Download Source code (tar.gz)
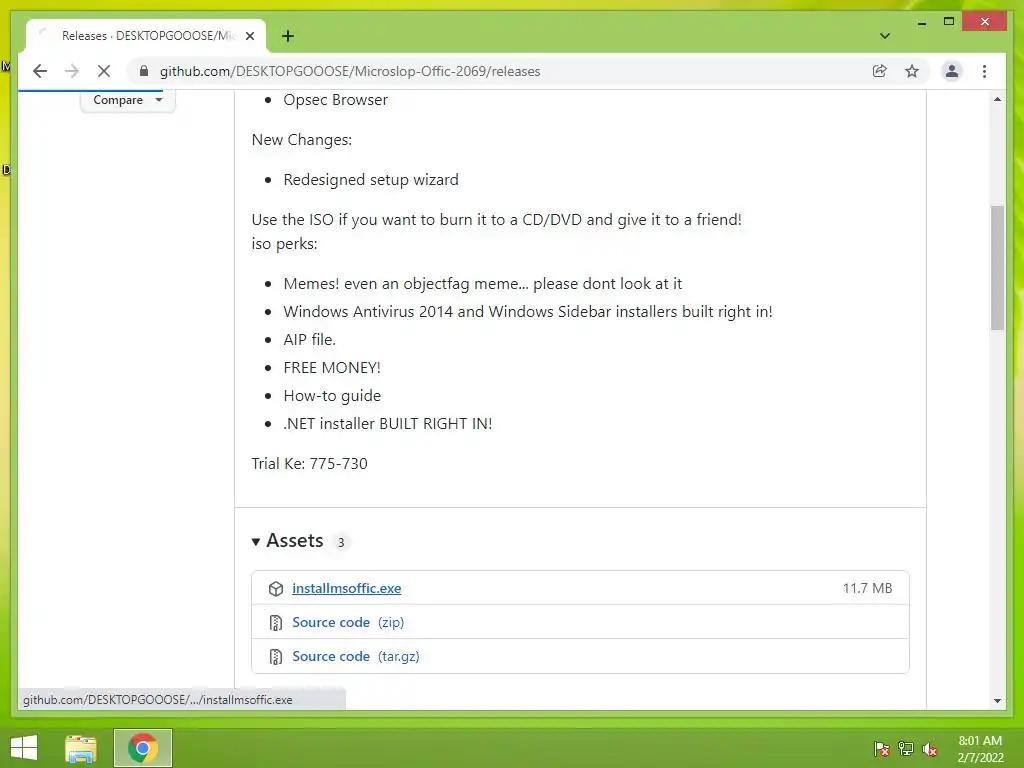The height and width of the screenshot is (768, 1024). pos(355,656)
